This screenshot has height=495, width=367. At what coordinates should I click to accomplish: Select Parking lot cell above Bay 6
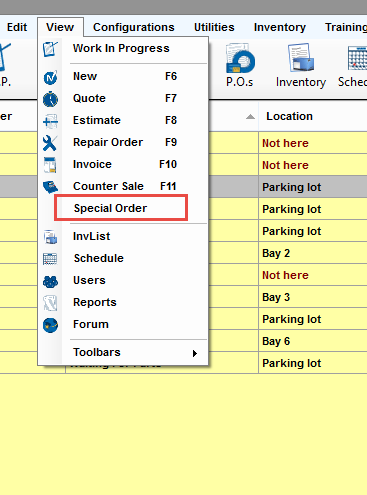click(313, 319)
